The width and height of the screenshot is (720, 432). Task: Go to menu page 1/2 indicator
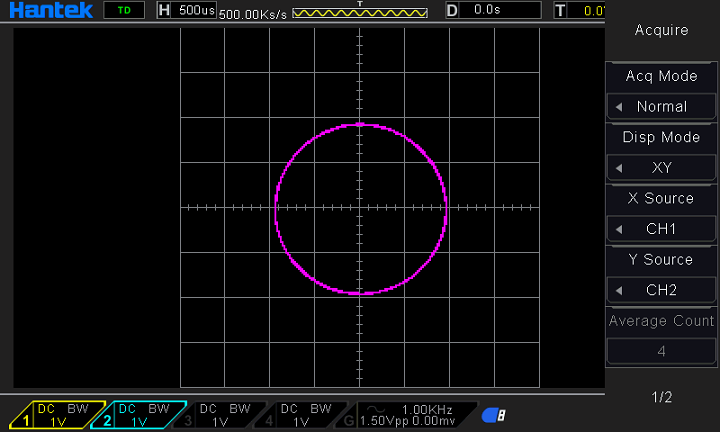coord(661,397)
